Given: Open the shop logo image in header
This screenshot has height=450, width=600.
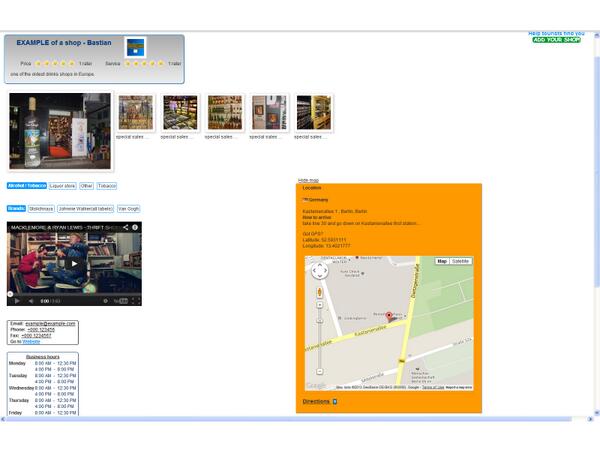Looking at the screenshot, I should tap(135, 47).
